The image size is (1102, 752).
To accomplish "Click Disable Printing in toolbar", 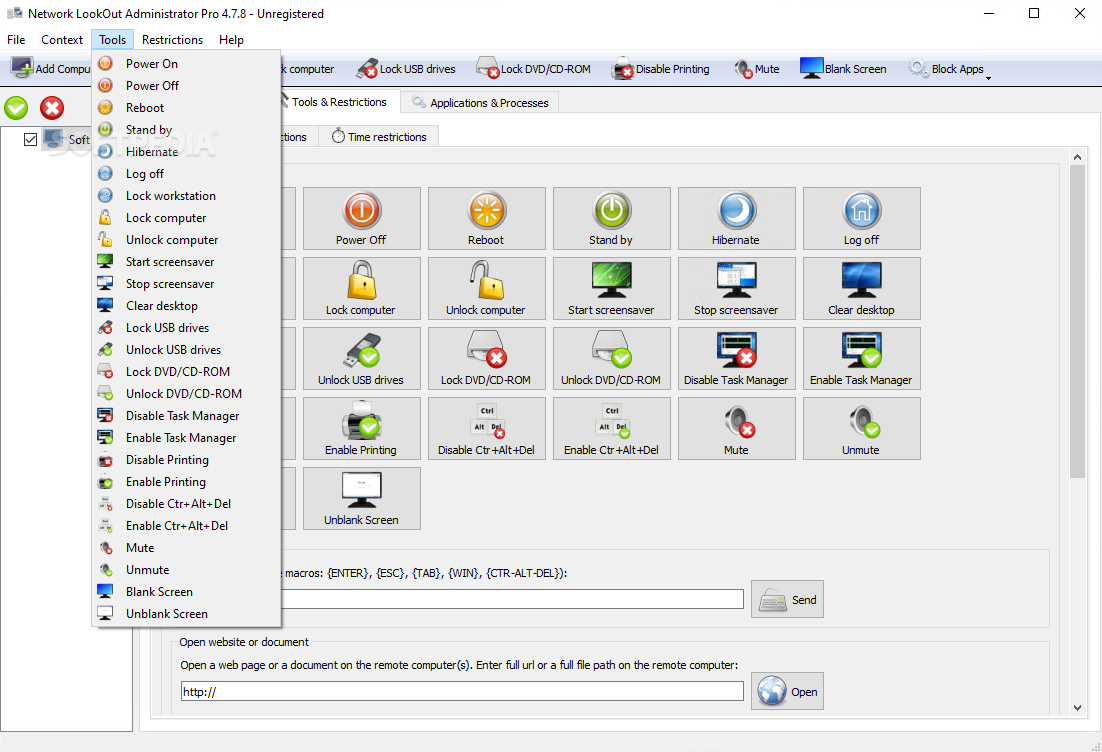I will coord(661,69).
